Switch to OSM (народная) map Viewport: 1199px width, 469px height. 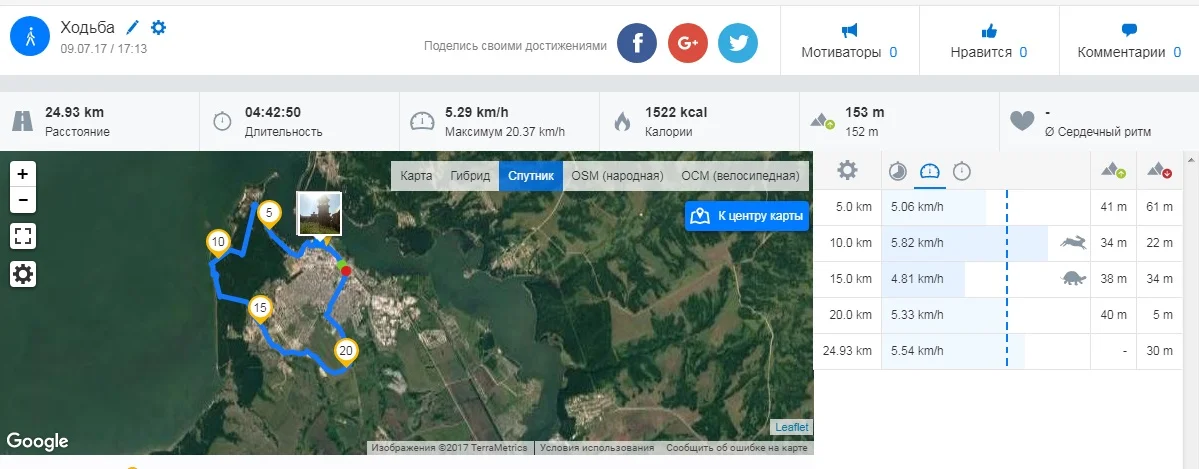617,176
